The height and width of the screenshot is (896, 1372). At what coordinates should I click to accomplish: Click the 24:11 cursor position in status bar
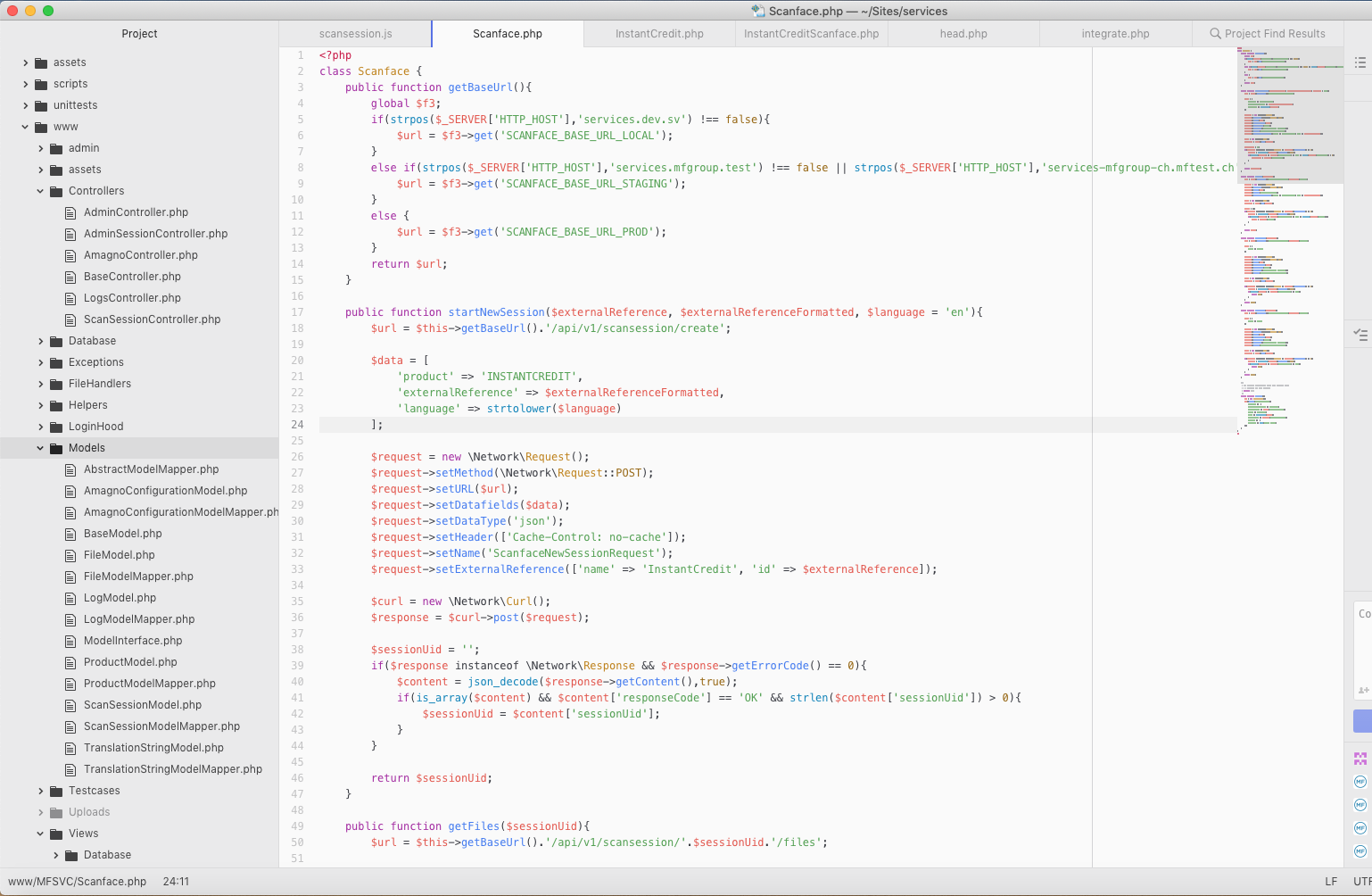(176, 881)
